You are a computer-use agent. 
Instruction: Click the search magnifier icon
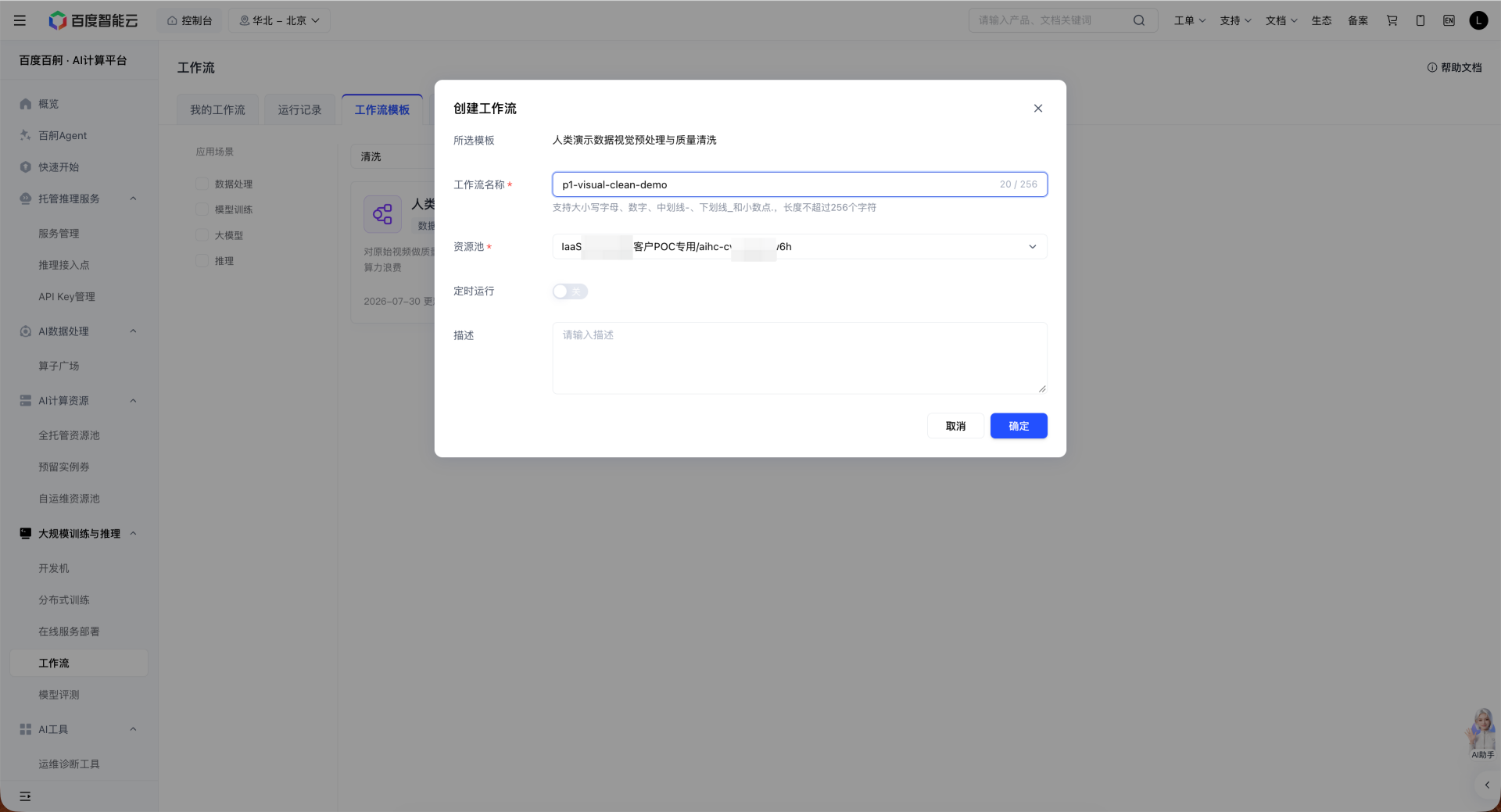point(1139,20)
